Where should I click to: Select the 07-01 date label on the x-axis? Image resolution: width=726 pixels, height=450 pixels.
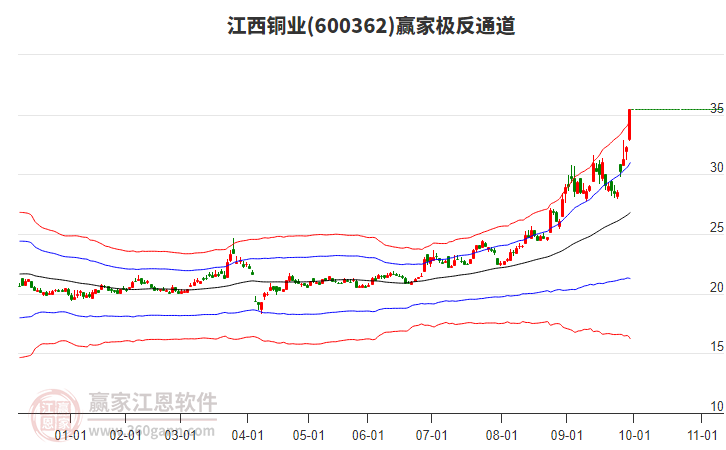(x=431, y=436)
